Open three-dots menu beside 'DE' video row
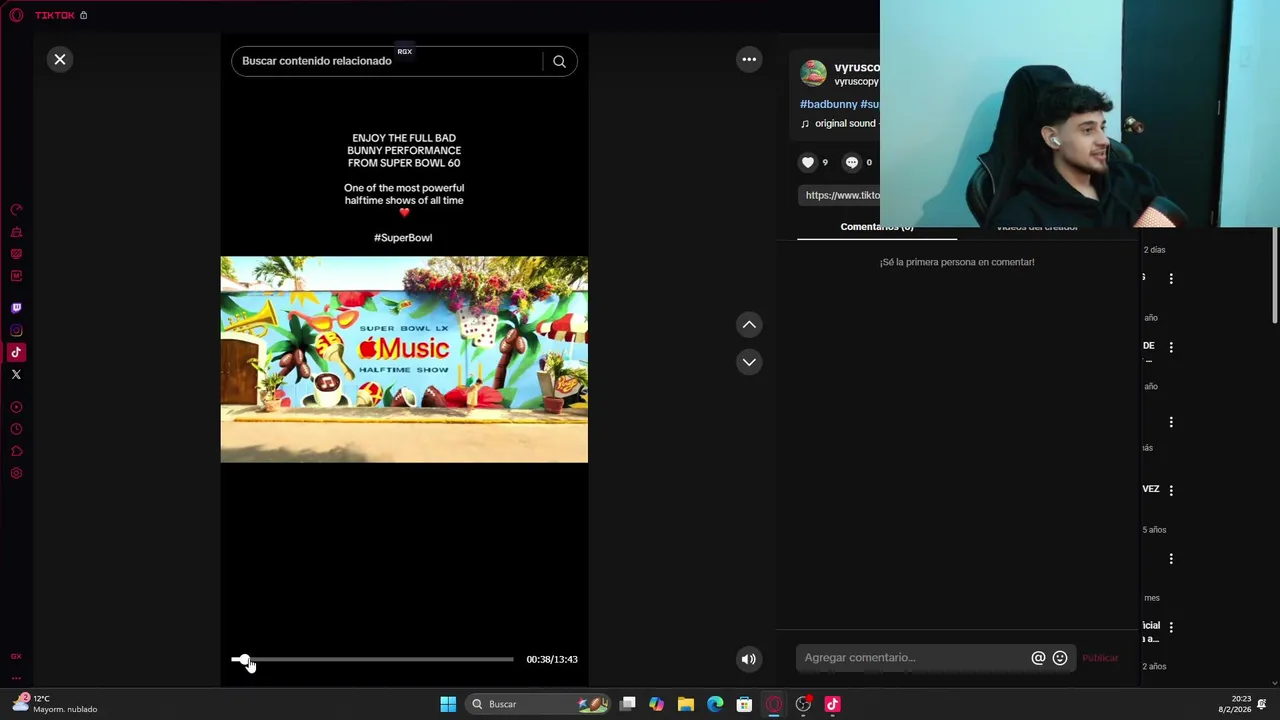 1171,347
